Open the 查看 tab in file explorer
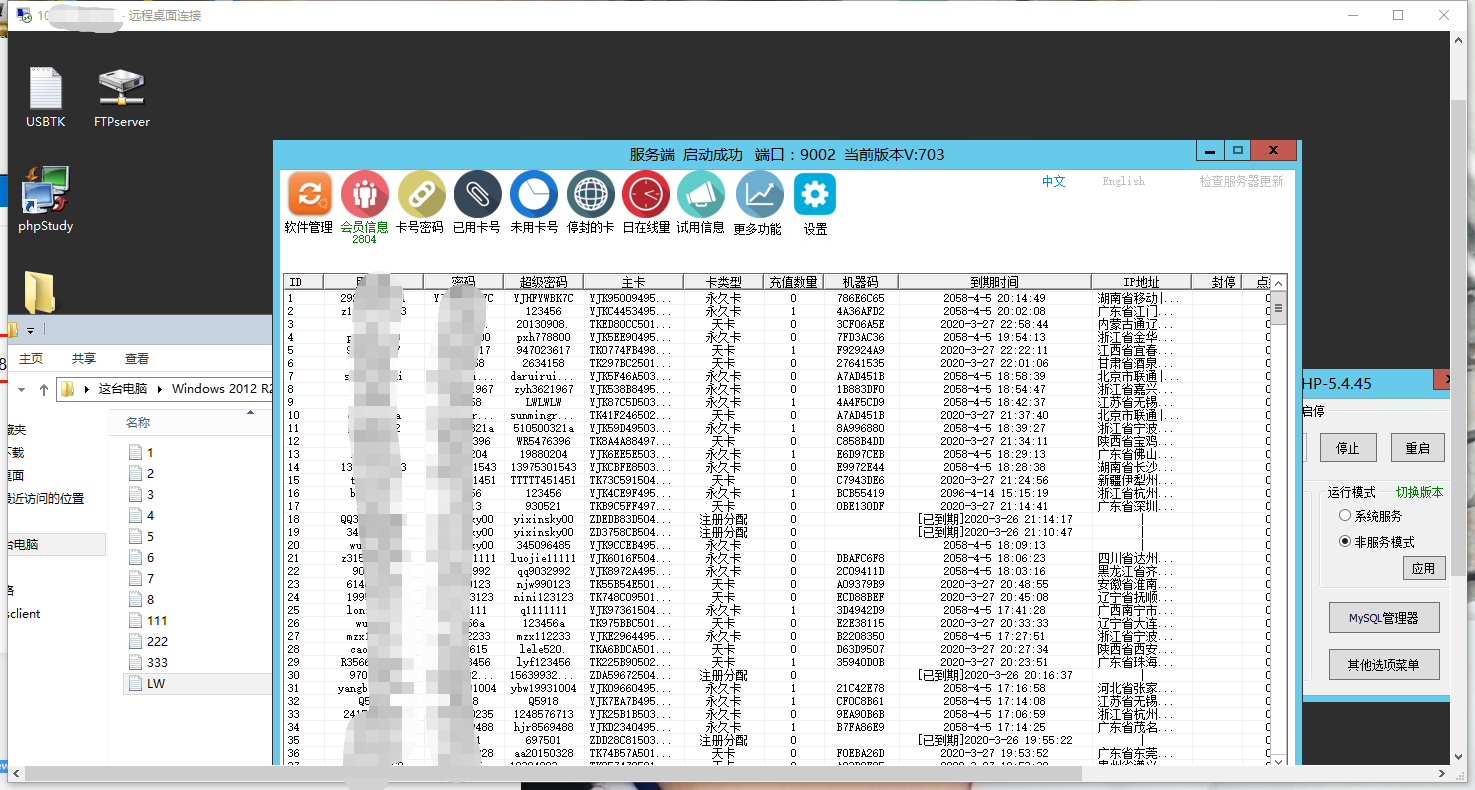This screenshot has width=1475, height=790. tap(137, 359)
